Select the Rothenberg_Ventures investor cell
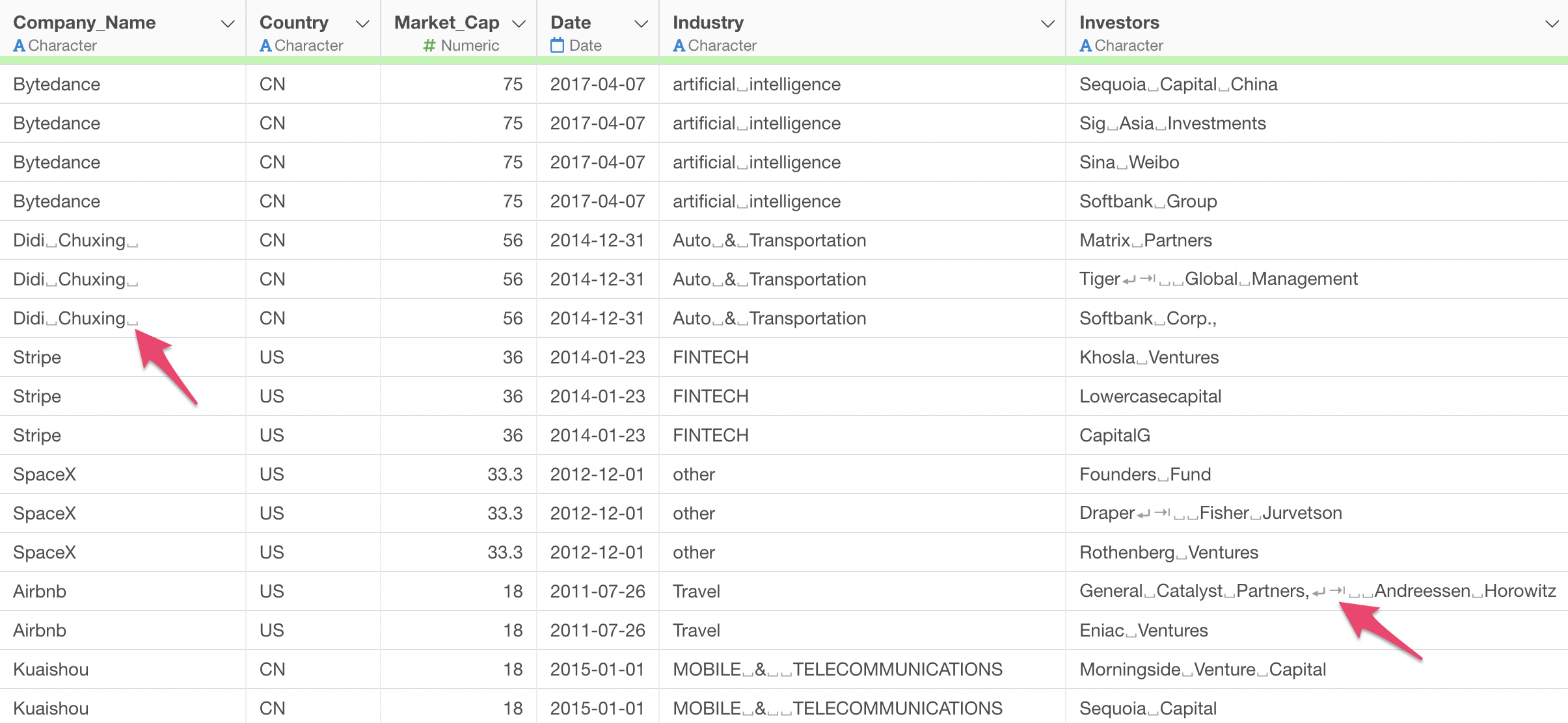The height and width of the screenshot is (723, 1568). pyautogui.click(x=1317, y=553)
